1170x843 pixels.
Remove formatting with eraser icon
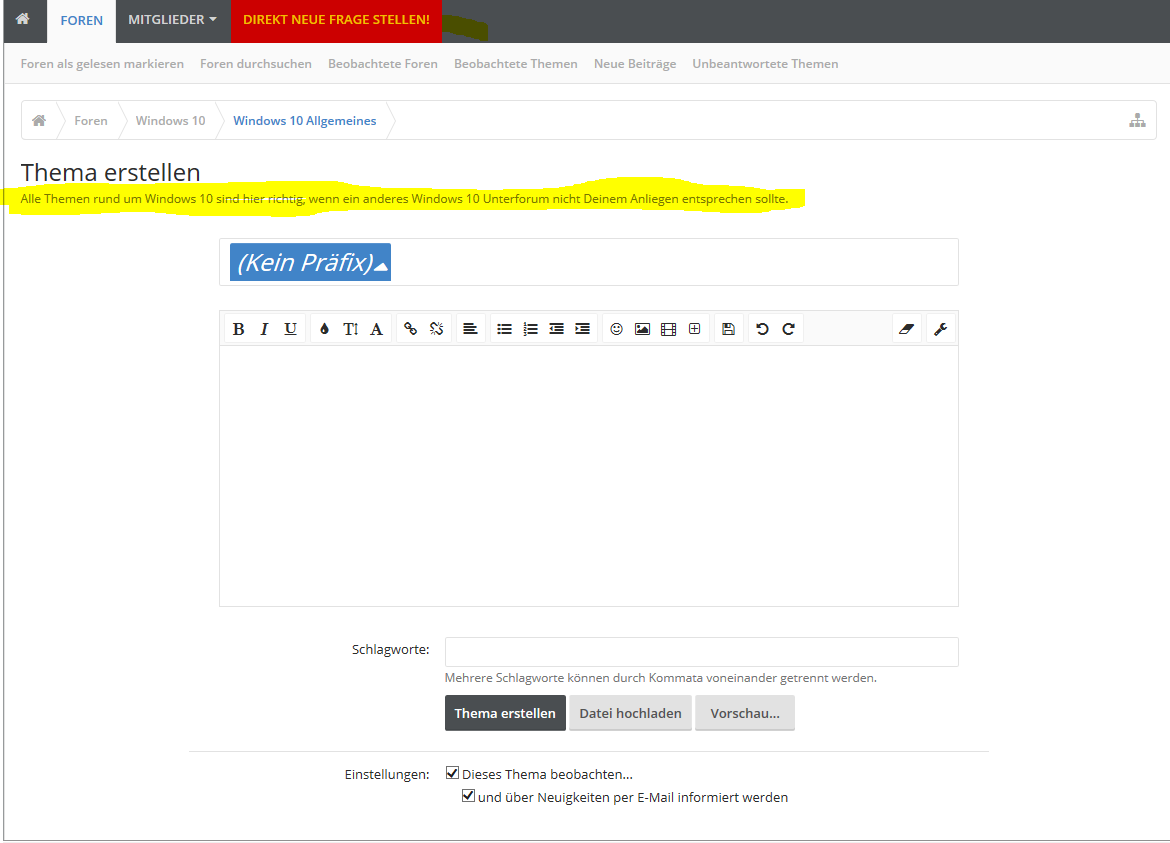pos(907,329)
